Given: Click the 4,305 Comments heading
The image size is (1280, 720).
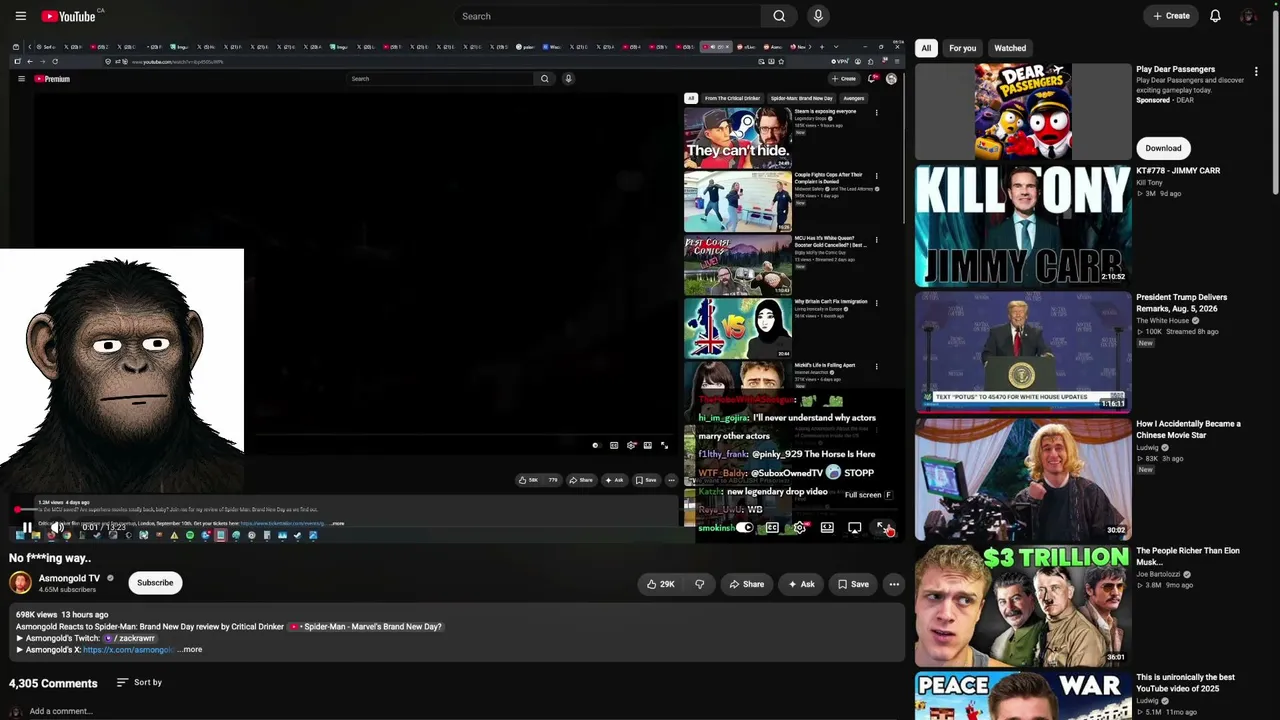Looking at the screenshot, I should coord(53,684).
